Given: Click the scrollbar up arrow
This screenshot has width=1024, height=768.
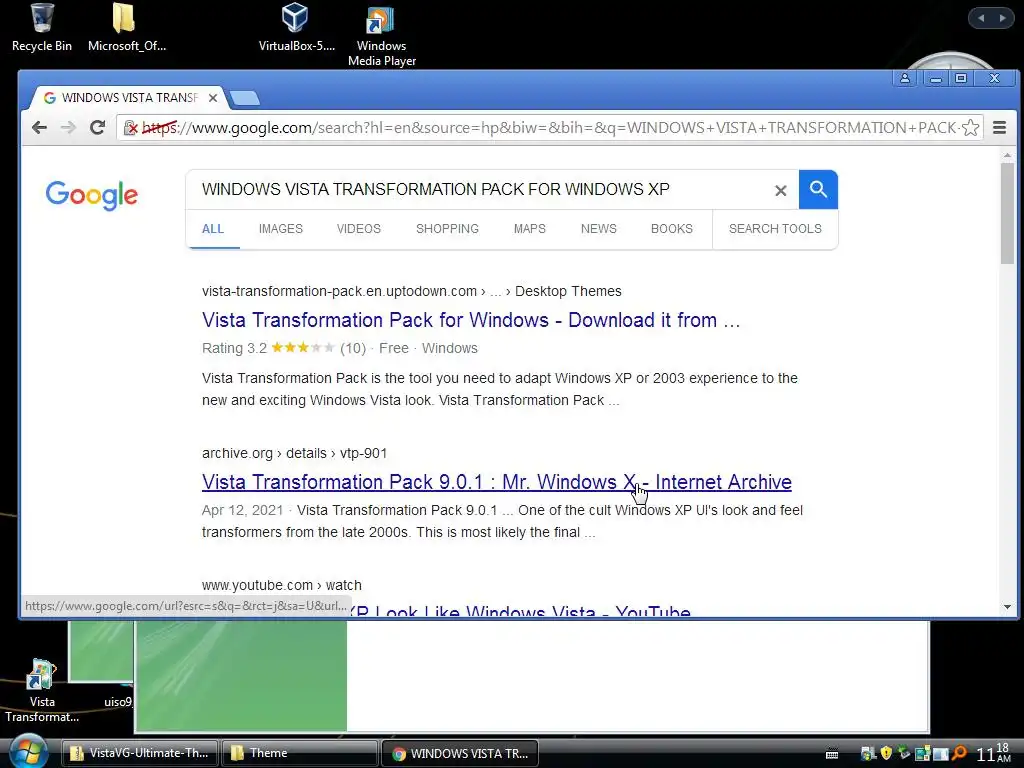Looking at the screenshot, I should [1007, 155].
